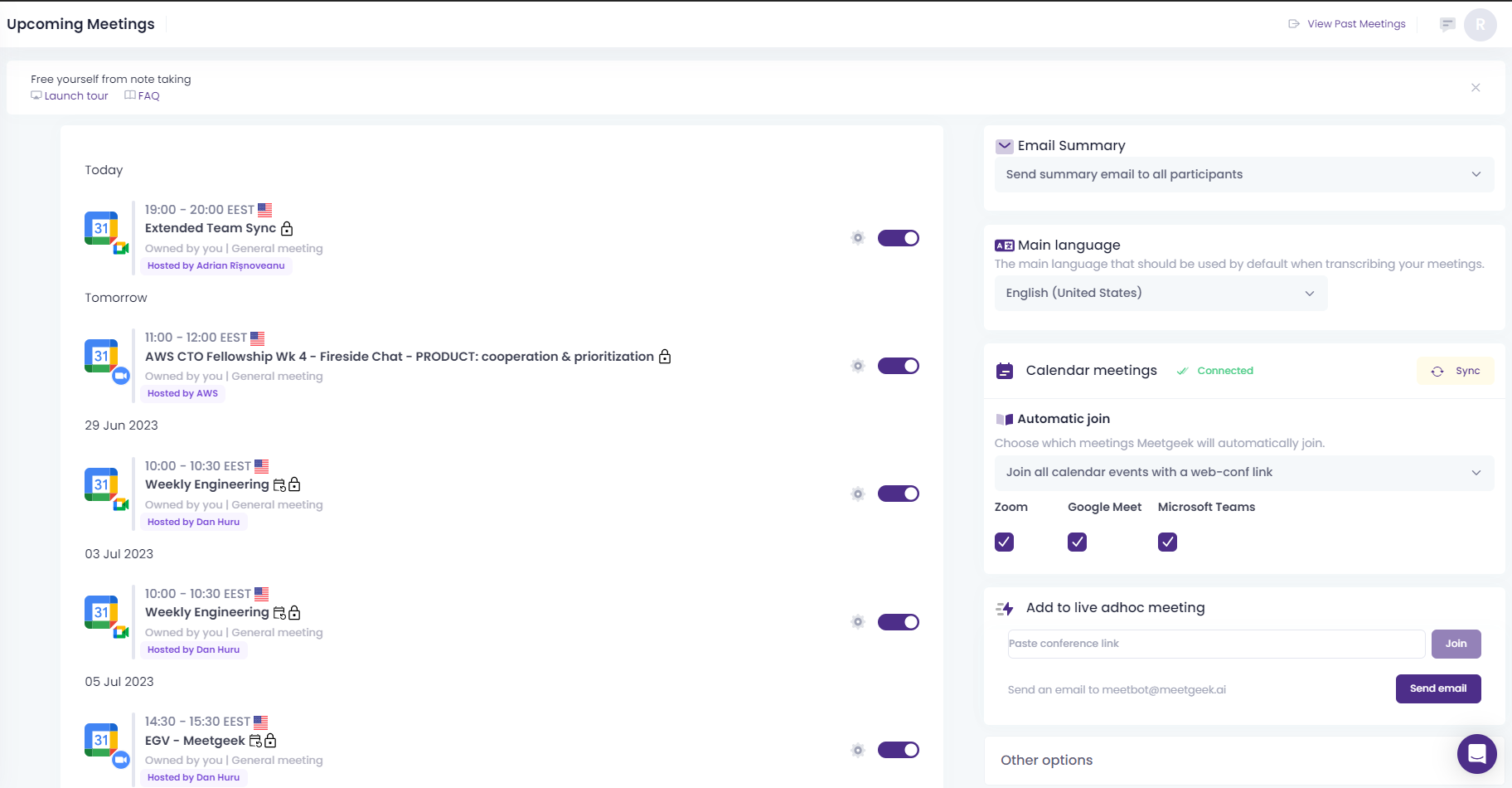Image resolution: width=1512 pixels, height=788 pixels.
Task: Open the support chat bubble widget
Action: (x=1476, y=753)
